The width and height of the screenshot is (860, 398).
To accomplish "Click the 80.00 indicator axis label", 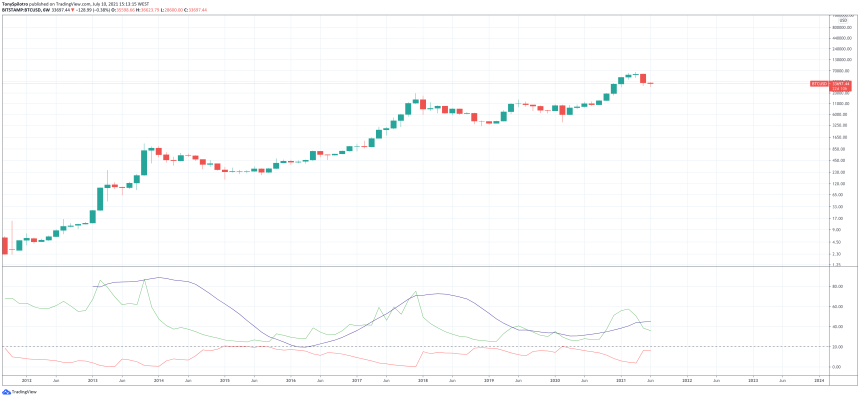I will [x=838, y=287].
